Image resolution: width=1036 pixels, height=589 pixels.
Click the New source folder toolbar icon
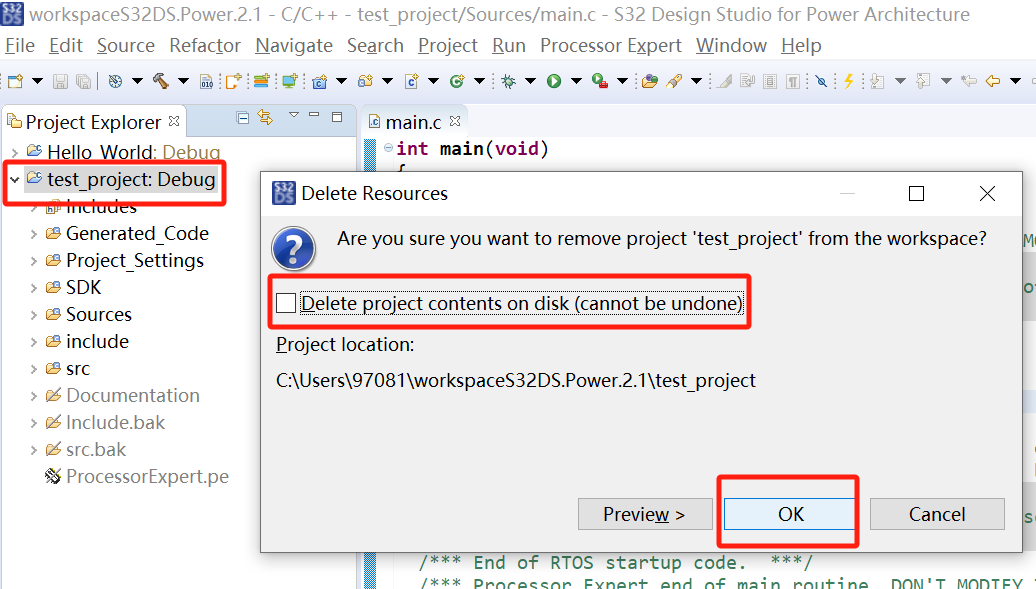365,81
